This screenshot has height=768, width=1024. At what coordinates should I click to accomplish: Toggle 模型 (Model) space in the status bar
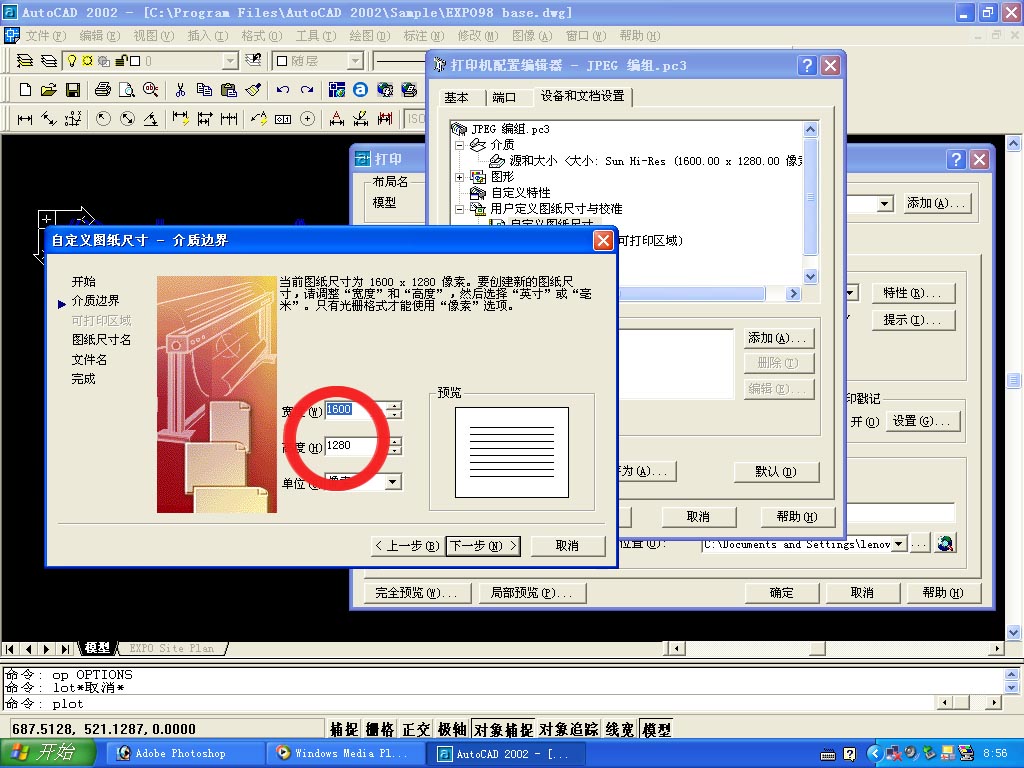point(656,729)
